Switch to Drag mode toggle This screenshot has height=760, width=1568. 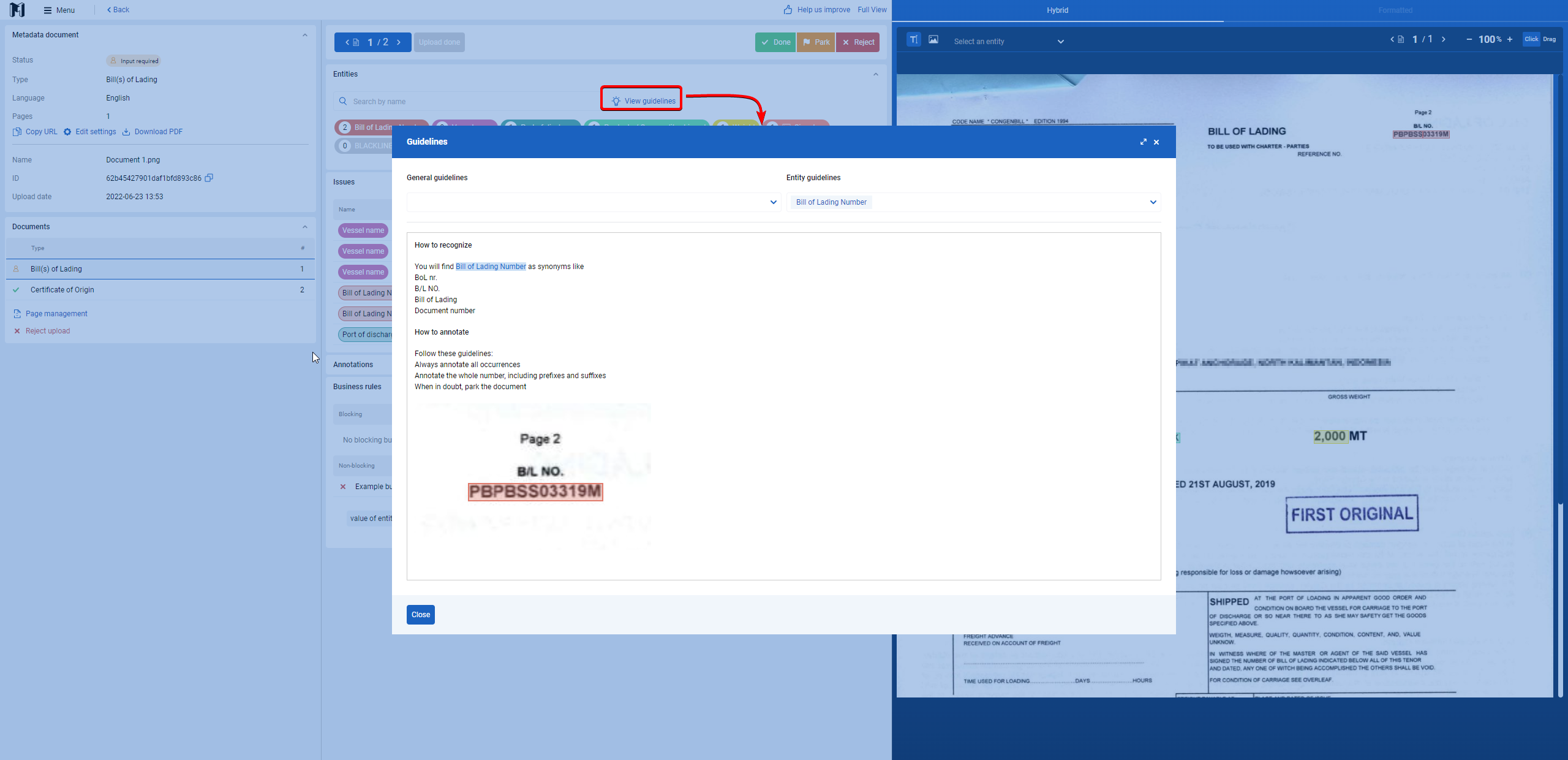point(1550,39)
